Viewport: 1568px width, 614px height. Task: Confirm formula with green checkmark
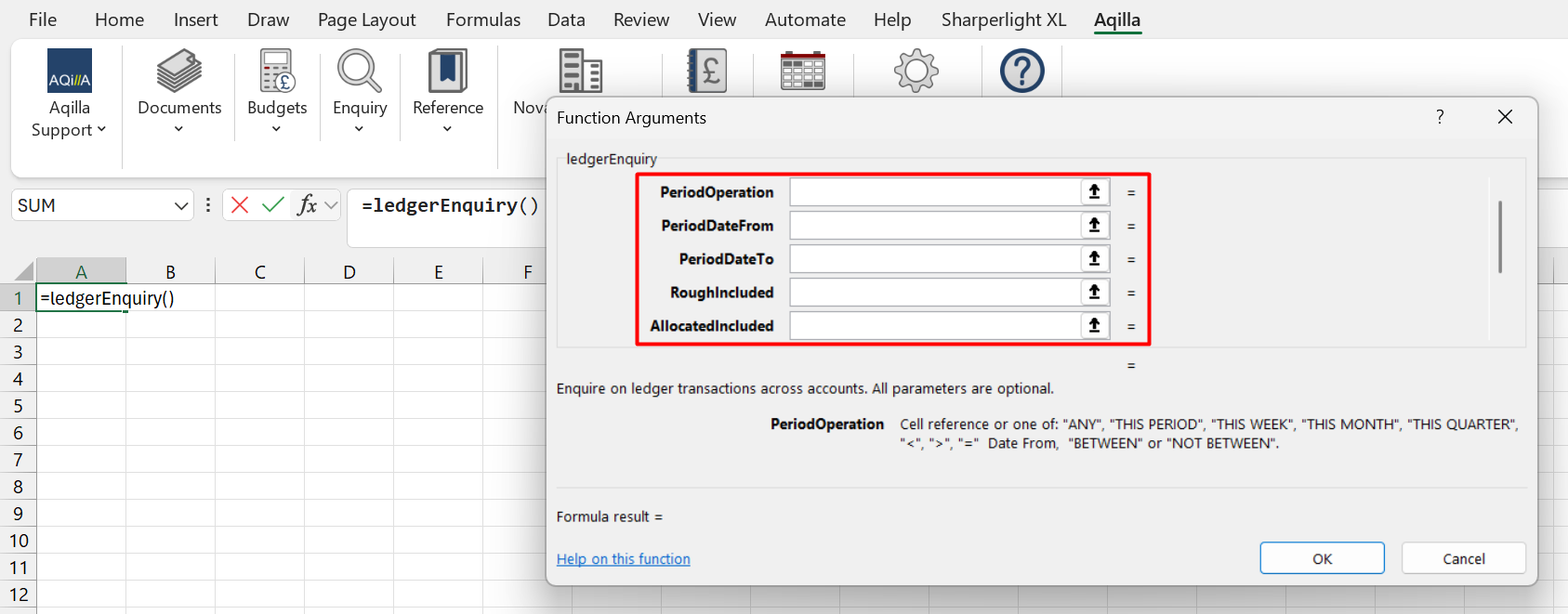tap(272, 205)
